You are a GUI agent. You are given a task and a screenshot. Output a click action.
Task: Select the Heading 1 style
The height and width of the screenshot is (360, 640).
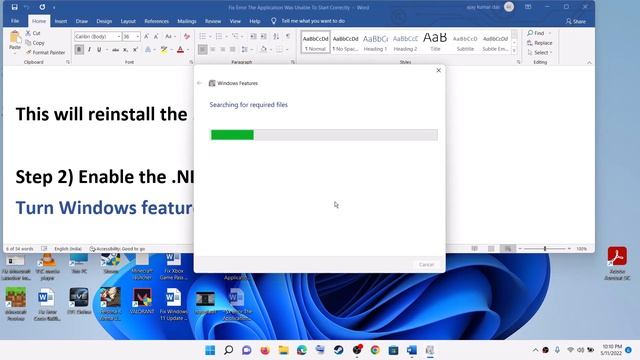click(375, 42)
